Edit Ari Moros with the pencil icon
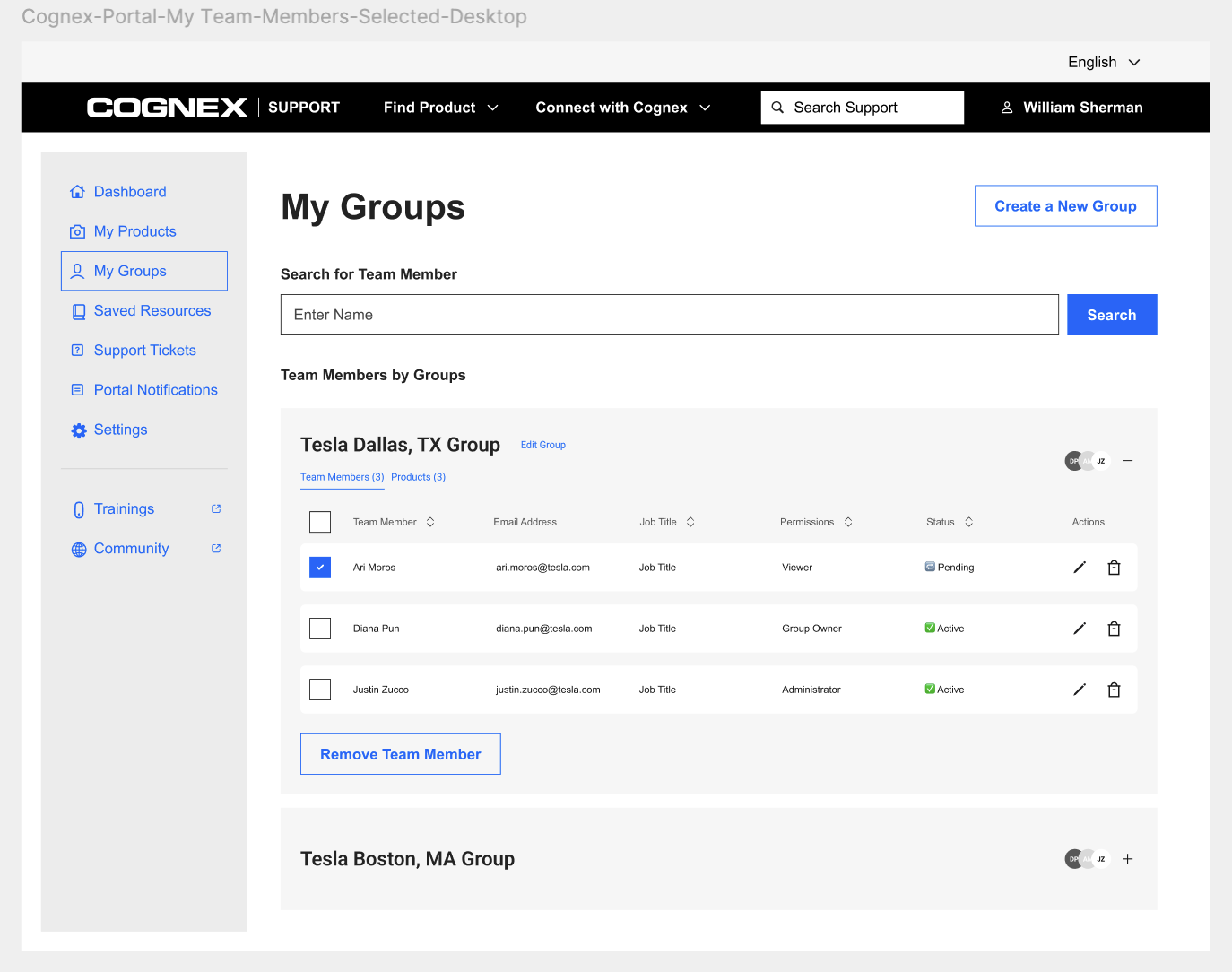The image size is (1232, 972). 1080,568
